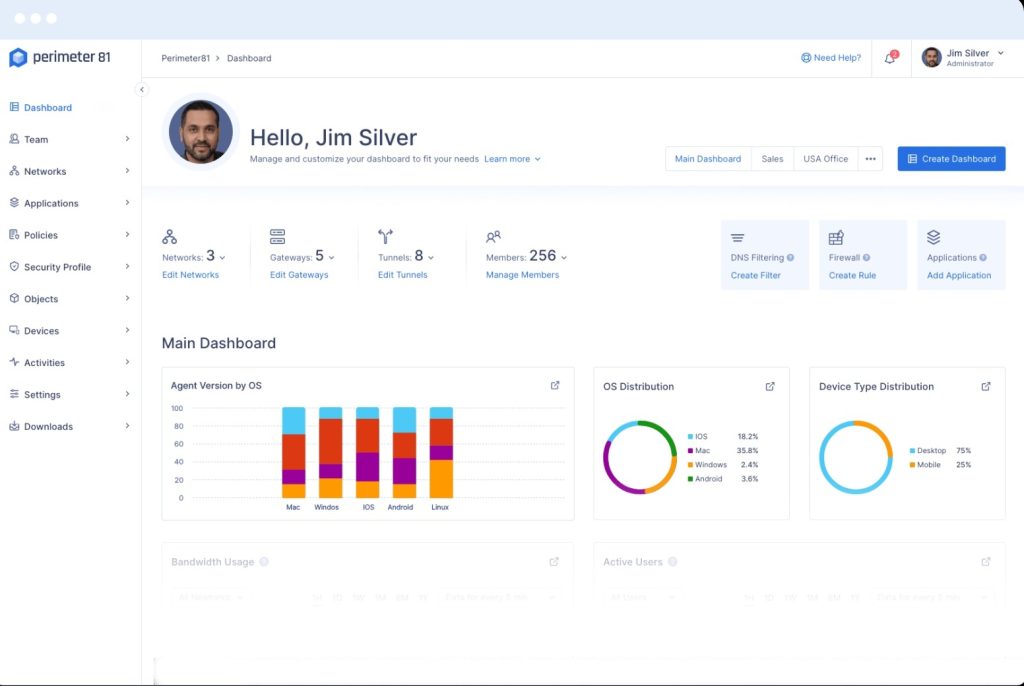Image resolution: width=1024 pixels, height=686 pixels.
Task: Show more dashboards via ellipsis
Action: (x=871, y=159)
